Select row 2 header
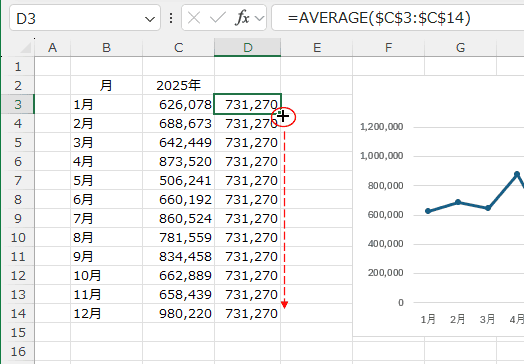This screenshot has height=364, width=524. tap(18, 86)
